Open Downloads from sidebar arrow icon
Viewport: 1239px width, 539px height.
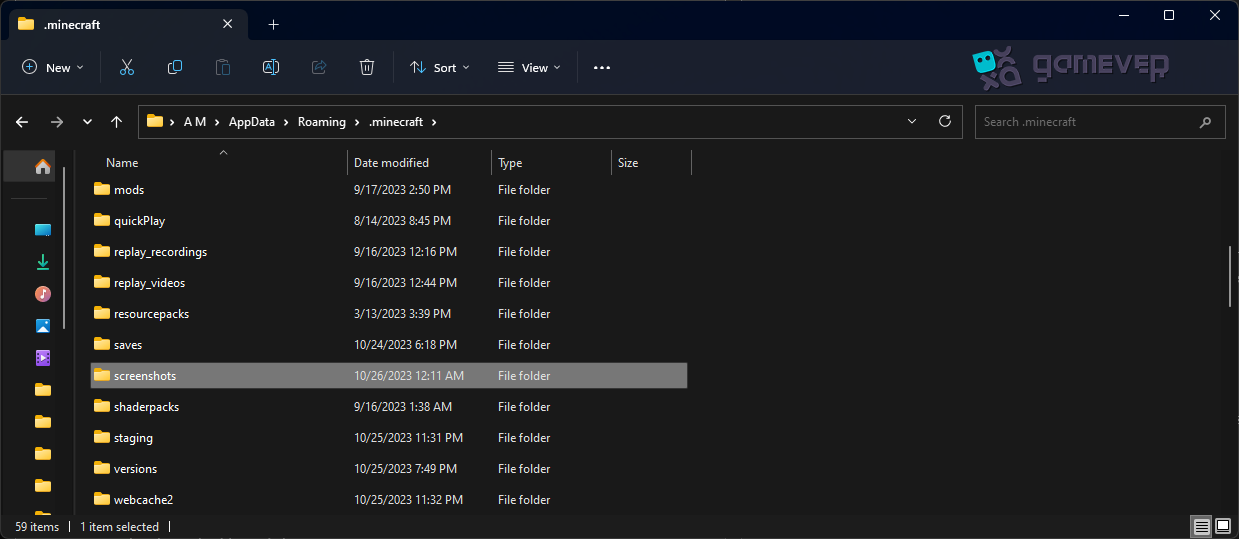[x=43, y=262]
